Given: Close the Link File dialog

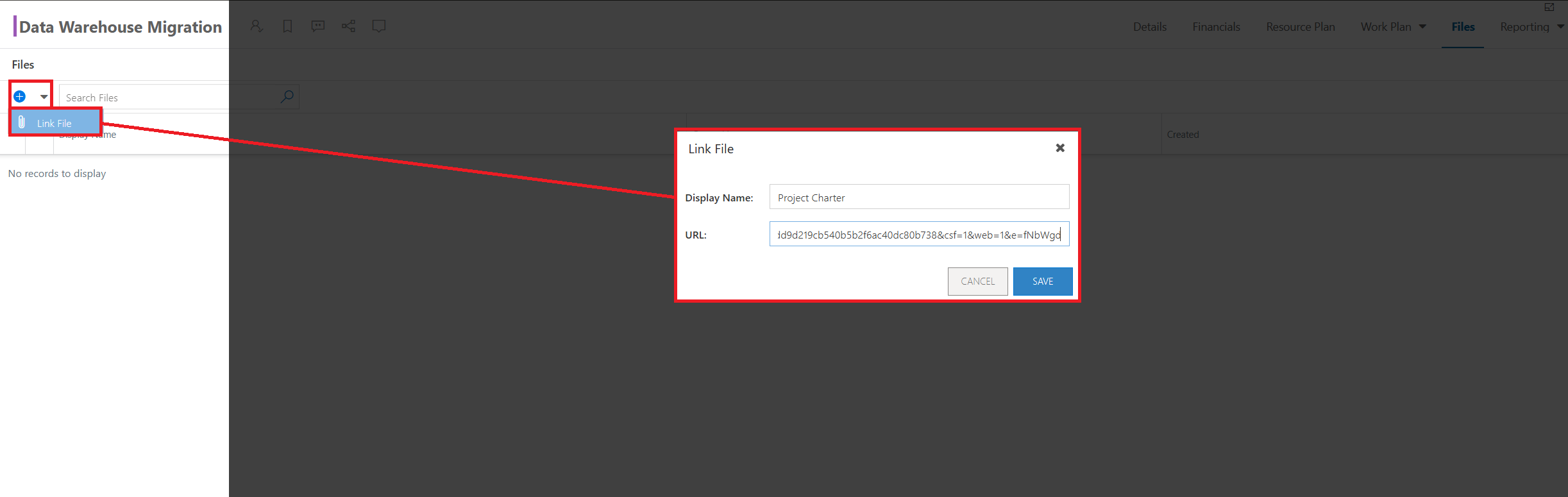Looking at the screenshot, I should [1060, 148].
